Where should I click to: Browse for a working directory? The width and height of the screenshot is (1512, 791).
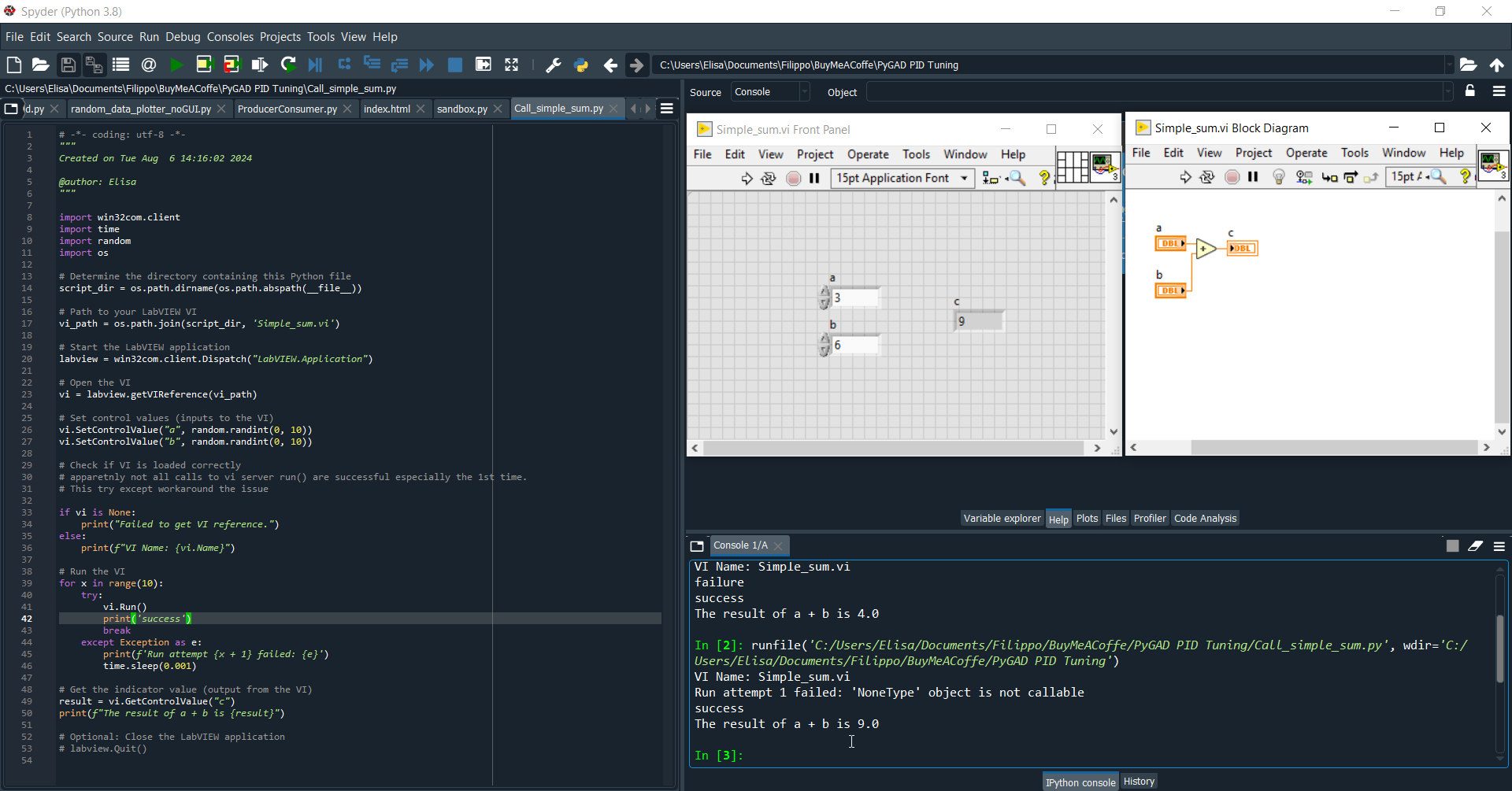1468,65
